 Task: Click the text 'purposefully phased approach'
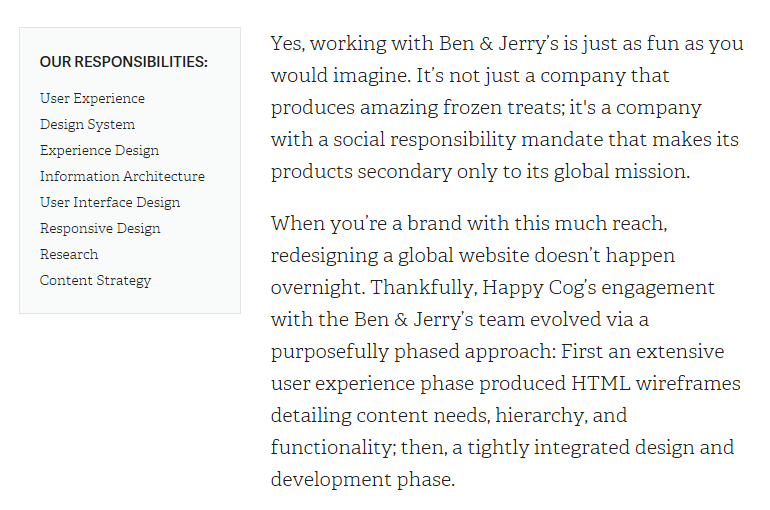pyautogui.click(x=413, y=352)
